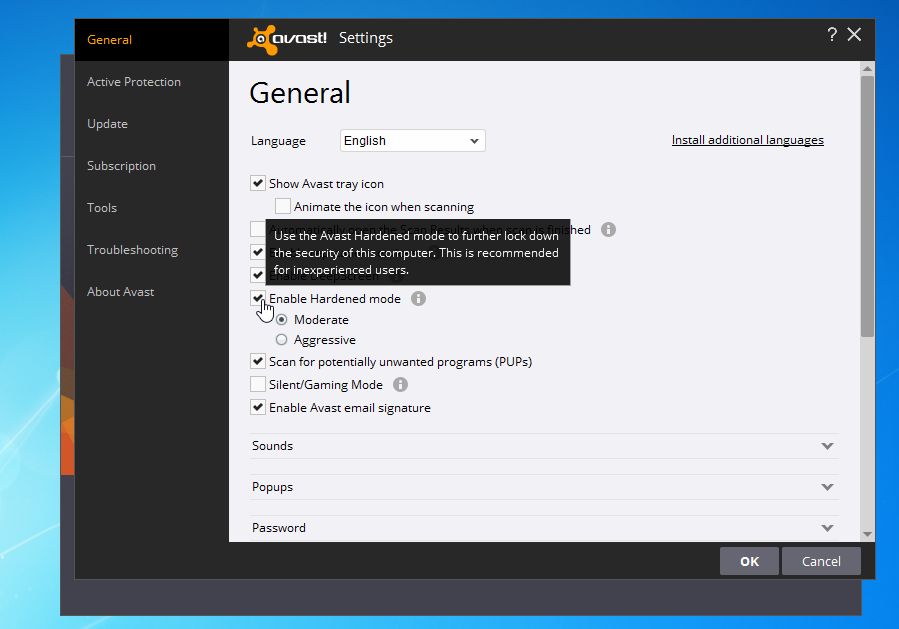
Task: Open the General settings tab
Action: tap(151, 40)
